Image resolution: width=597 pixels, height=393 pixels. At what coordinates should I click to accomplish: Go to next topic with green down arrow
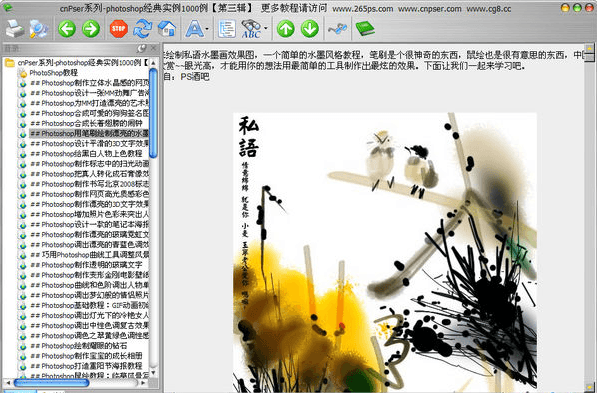310,29
